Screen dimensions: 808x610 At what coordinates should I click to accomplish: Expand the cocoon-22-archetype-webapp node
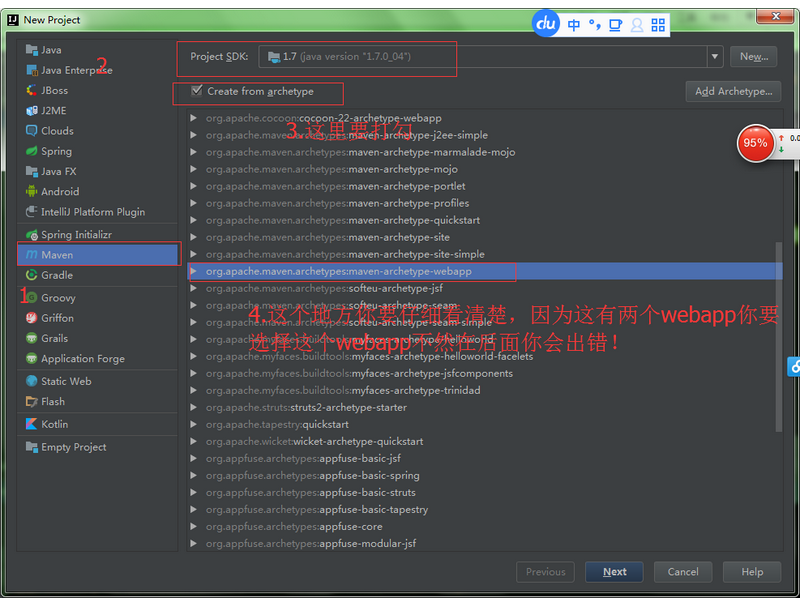(193, 118)
